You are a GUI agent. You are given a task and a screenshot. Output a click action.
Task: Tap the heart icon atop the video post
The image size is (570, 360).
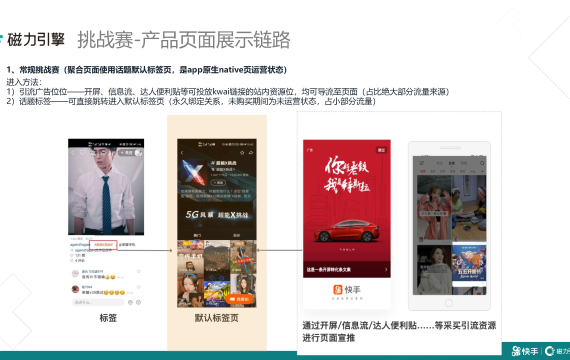[x=83, y=153]
